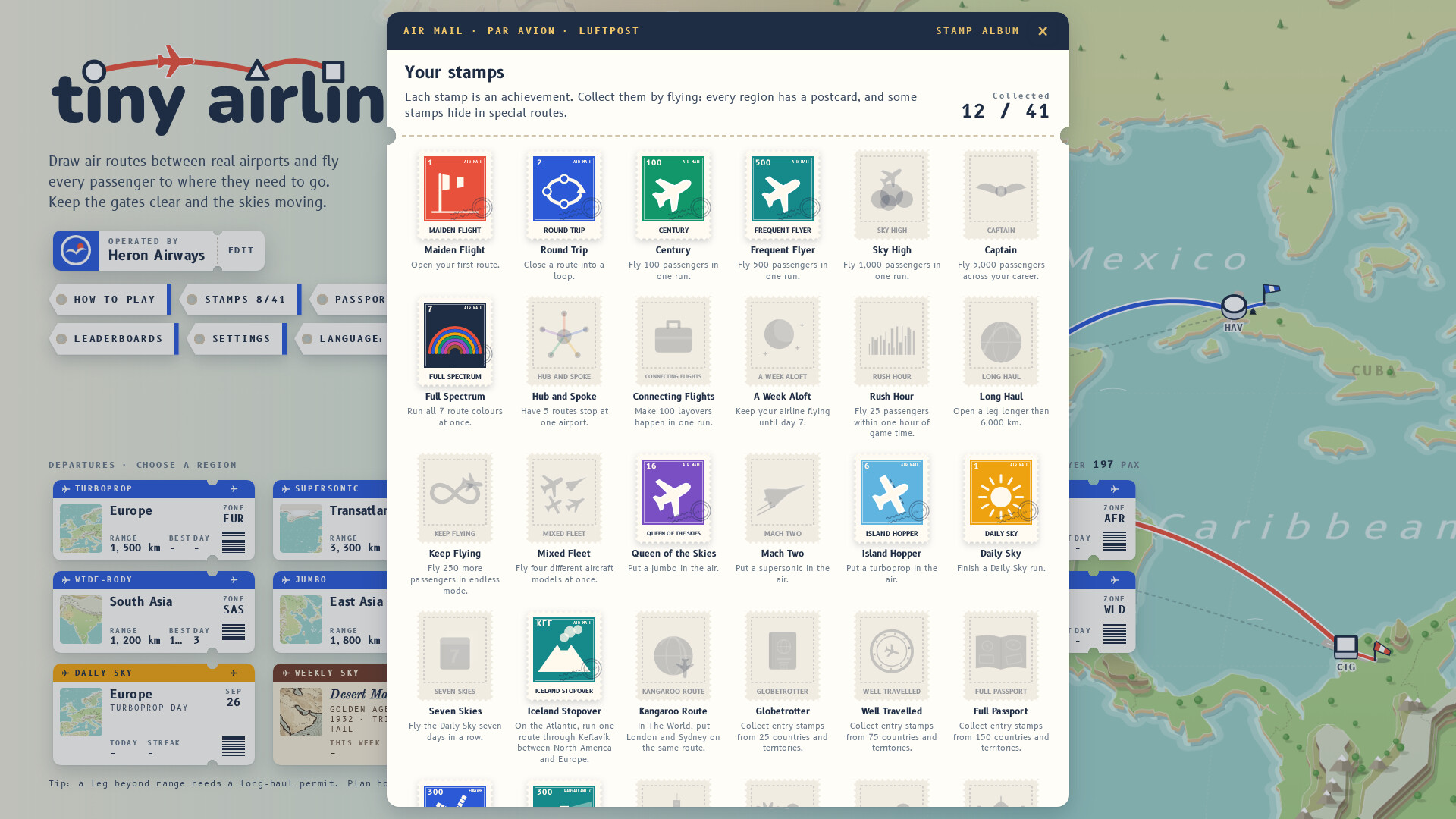Close the Stamp Album dialog

point(1043,31)
